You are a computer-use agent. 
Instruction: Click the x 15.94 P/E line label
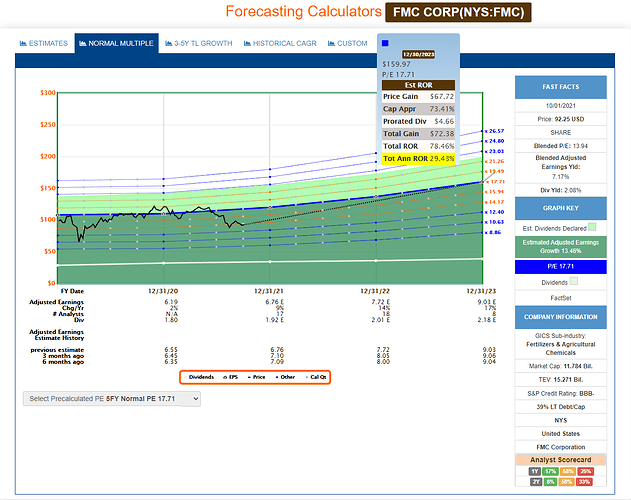click(x=494, y=192)
